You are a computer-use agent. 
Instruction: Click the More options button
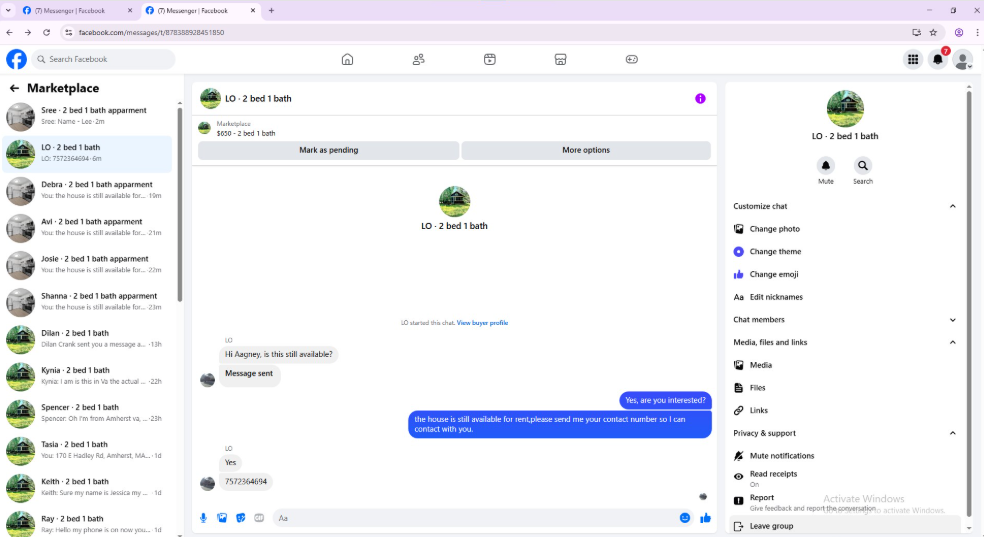(x=586, y=151)
